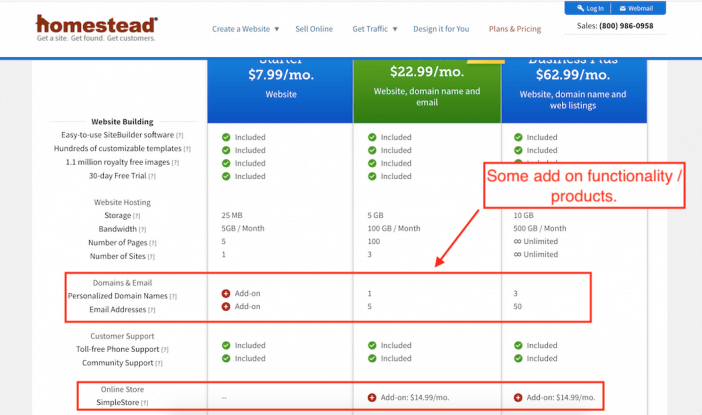The height and width of the screenshot is (415, 702).
Task: Click the 25 MB storage value
Action: coord(232,215)
